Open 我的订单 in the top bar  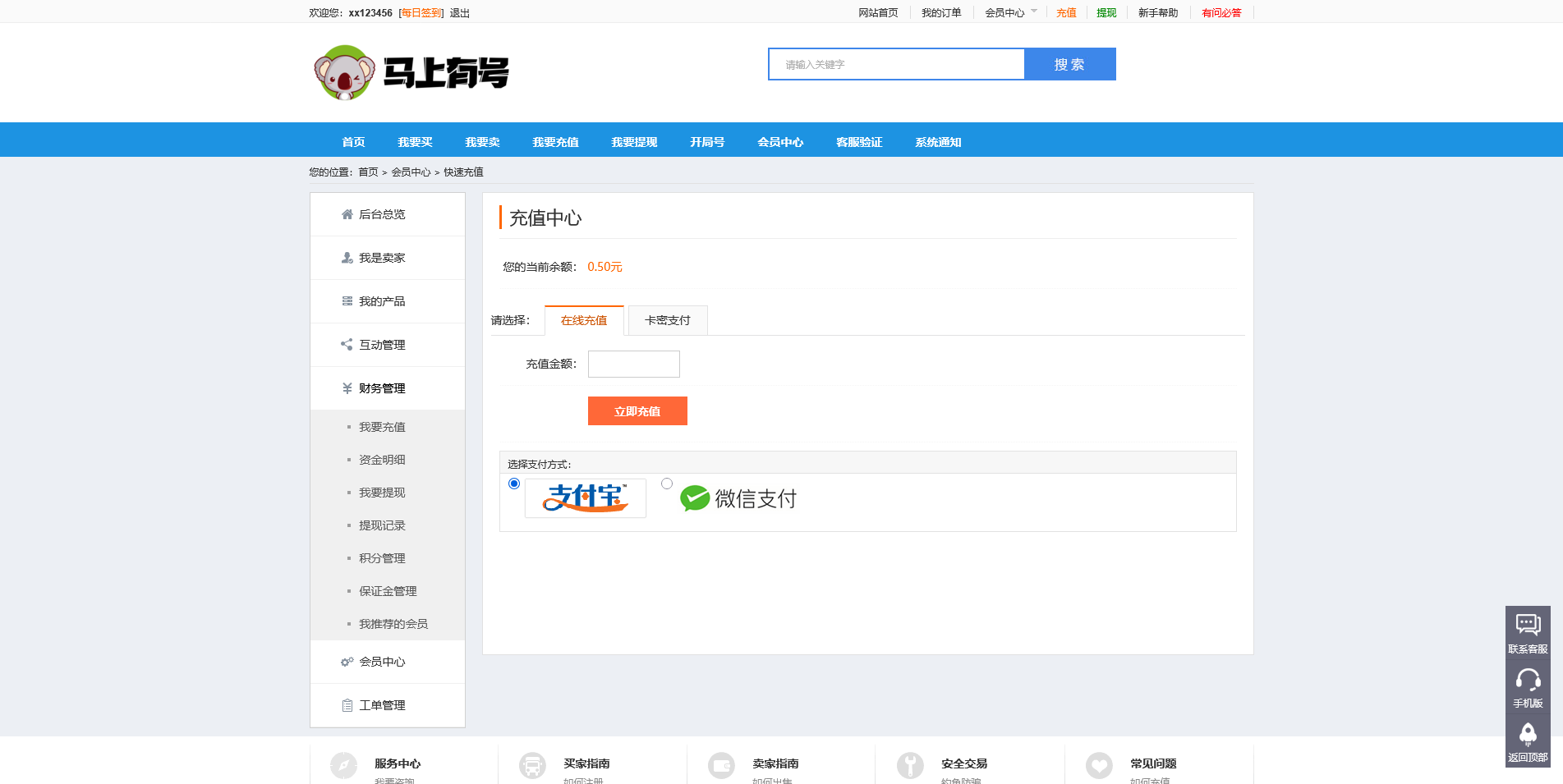tap(941, 13)
